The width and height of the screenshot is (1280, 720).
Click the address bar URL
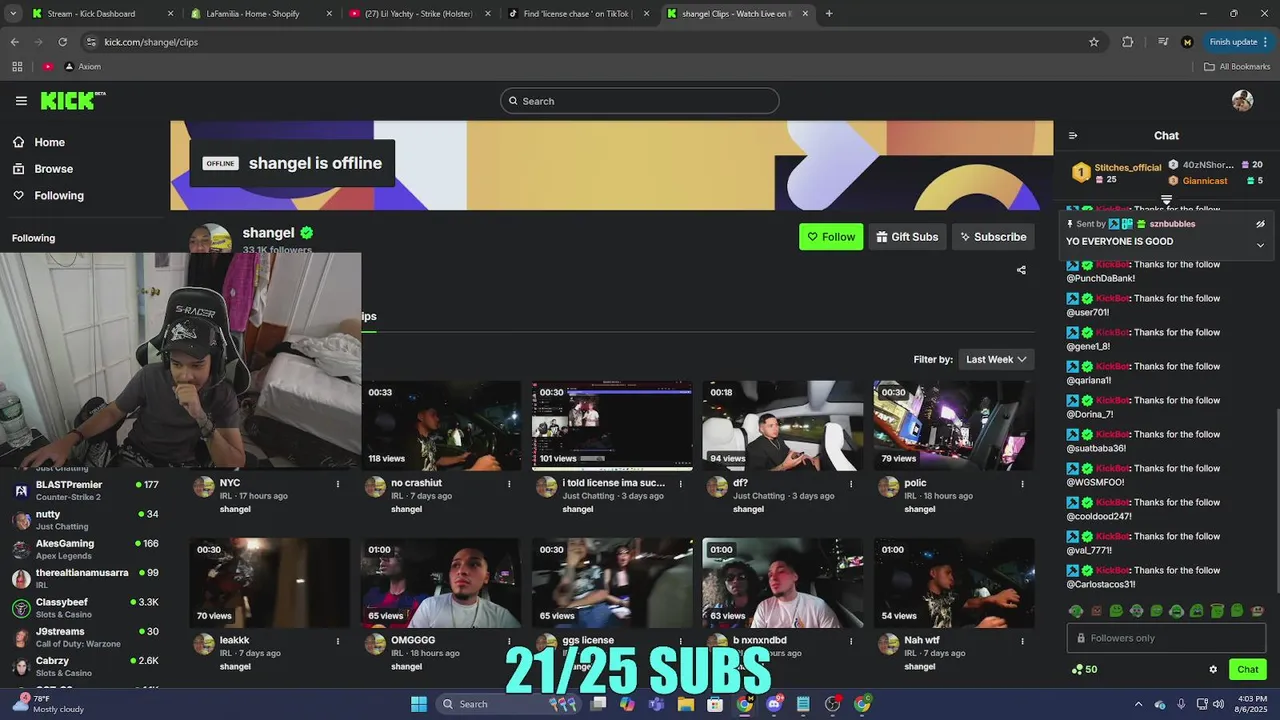pyautogui.click(x=152, y=42)
